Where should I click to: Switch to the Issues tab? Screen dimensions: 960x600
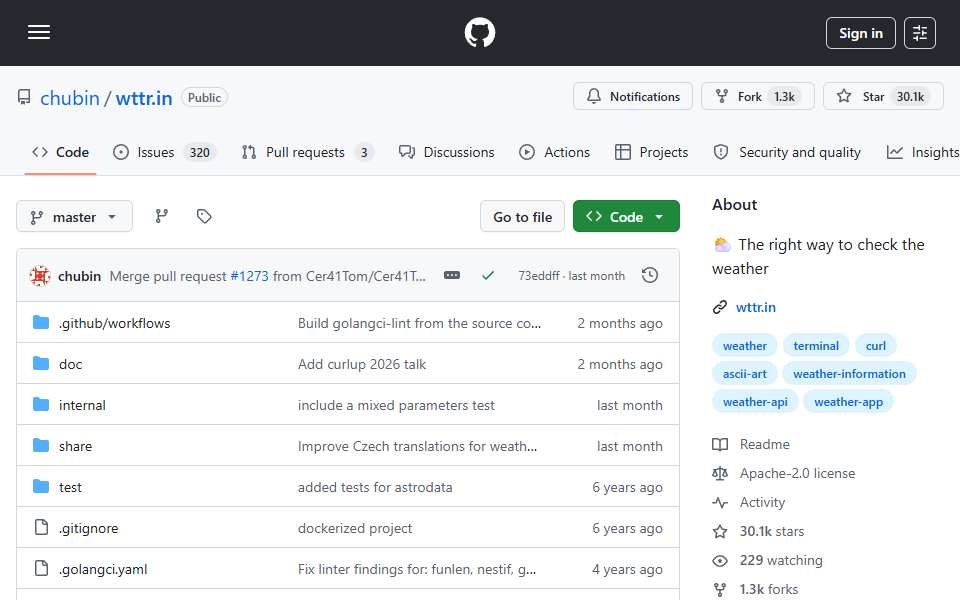tap(164, 152)
